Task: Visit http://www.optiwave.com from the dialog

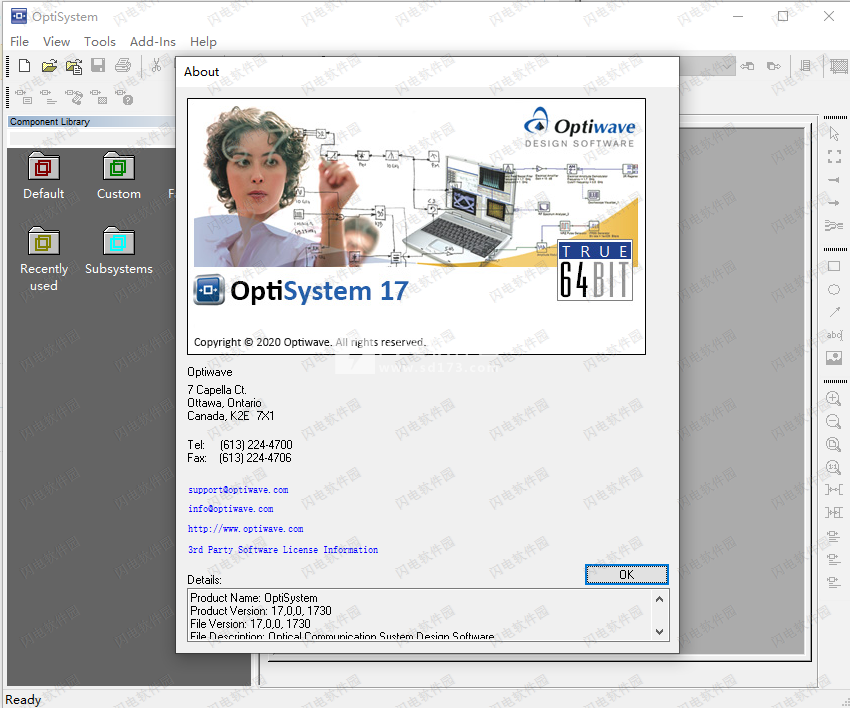Action: click(245, 528)
